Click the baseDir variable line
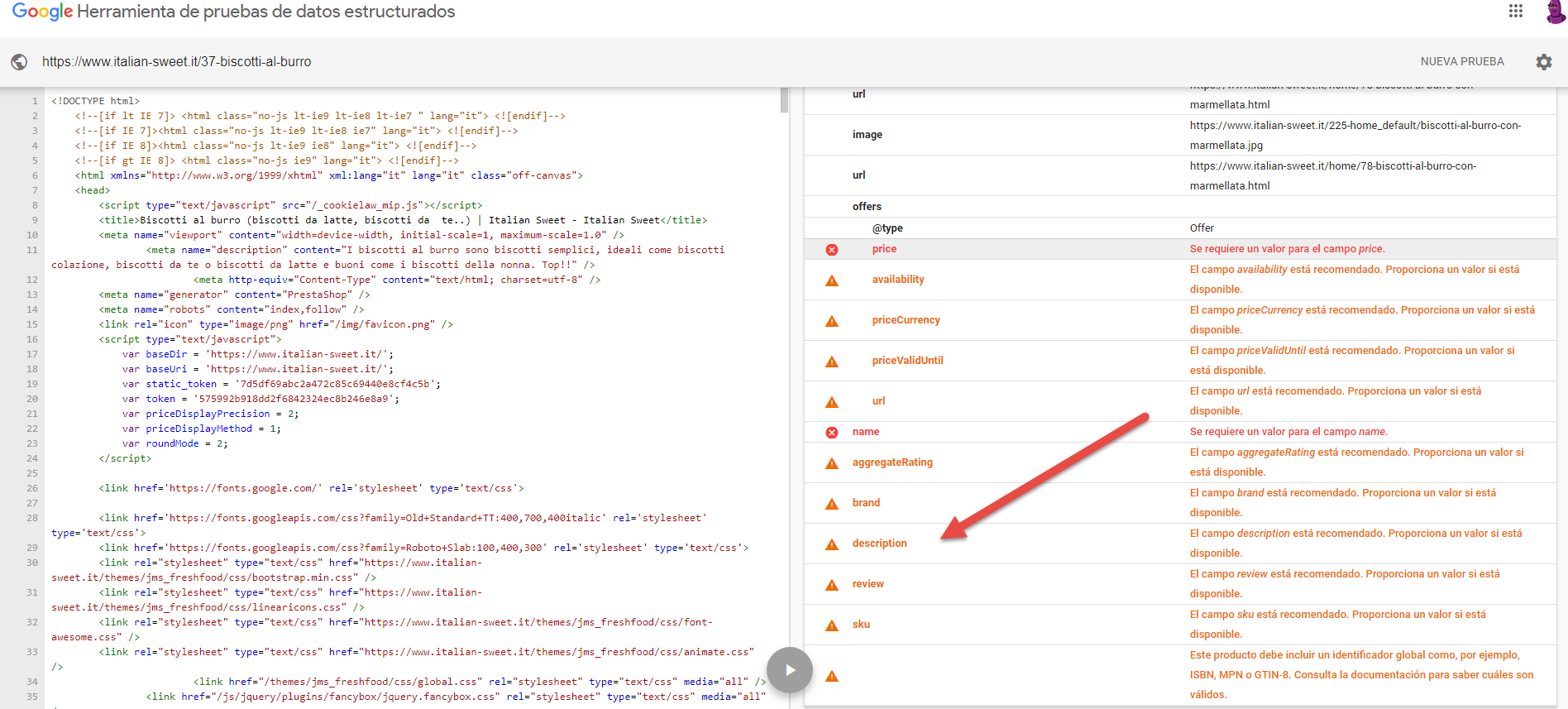Image resolution: width=1568 pixels, height=709 pixels. (258, 354)
